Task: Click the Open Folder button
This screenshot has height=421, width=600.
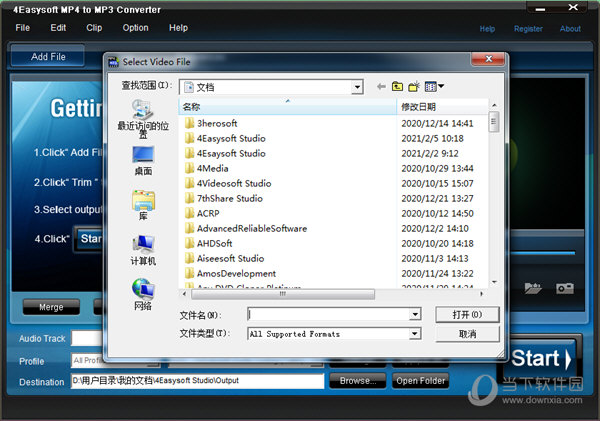Action: pos(421,381)
